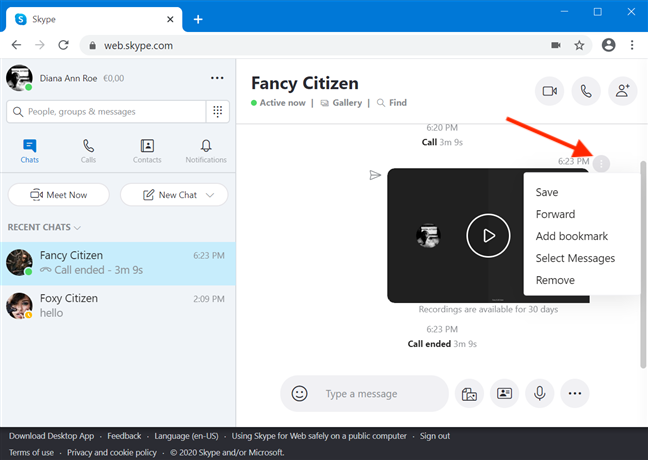
Task: Choose Save from the recording menu
Action: (x=547, y=192)
